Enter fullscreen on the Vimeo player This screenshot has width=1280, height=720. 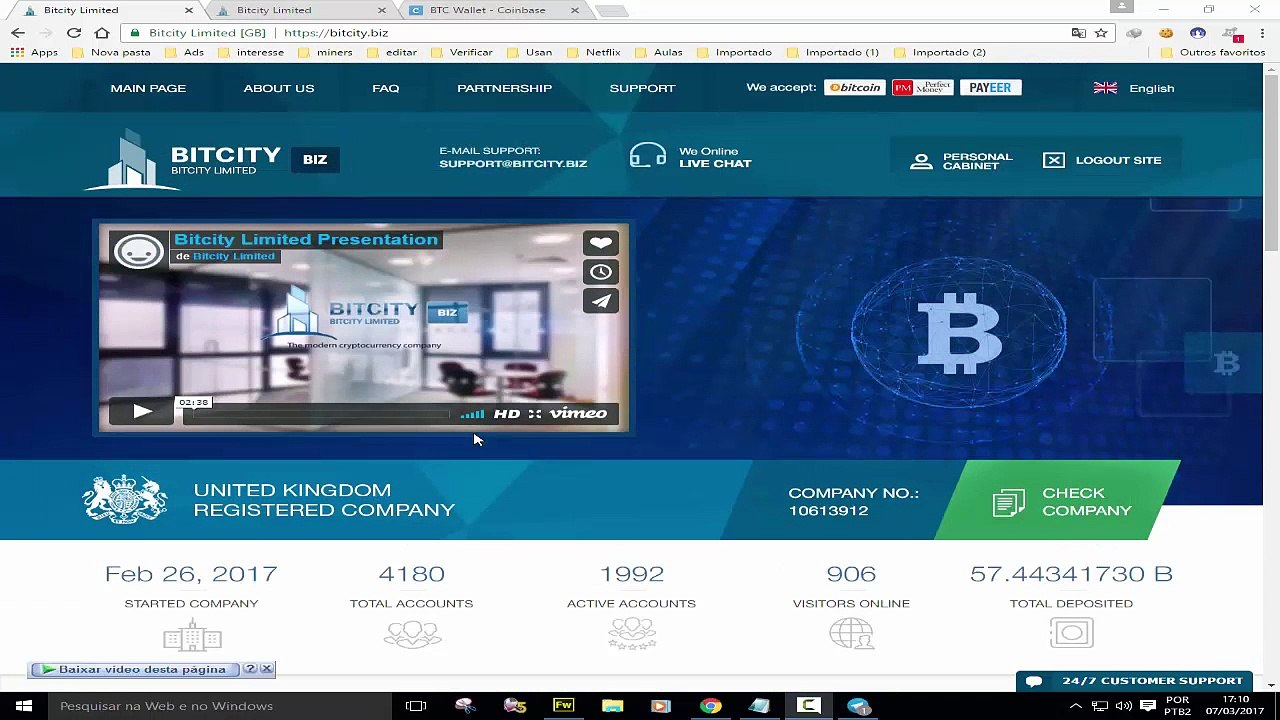[x=535, y=414]
